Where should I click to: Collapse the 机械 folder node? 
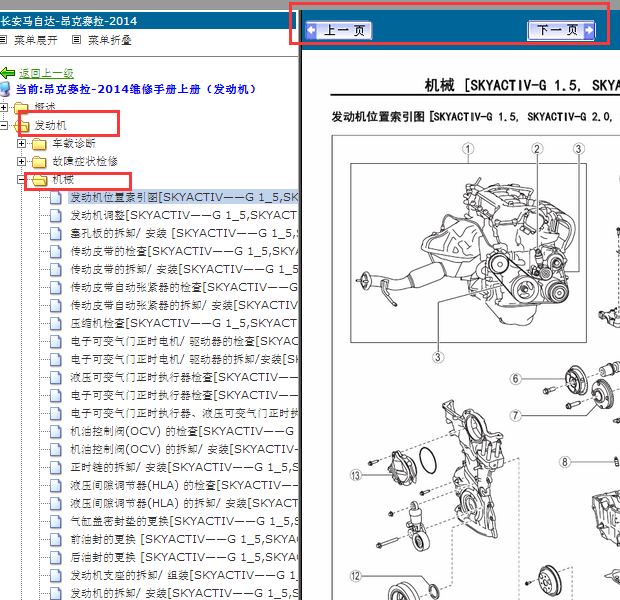coord(21,180)
